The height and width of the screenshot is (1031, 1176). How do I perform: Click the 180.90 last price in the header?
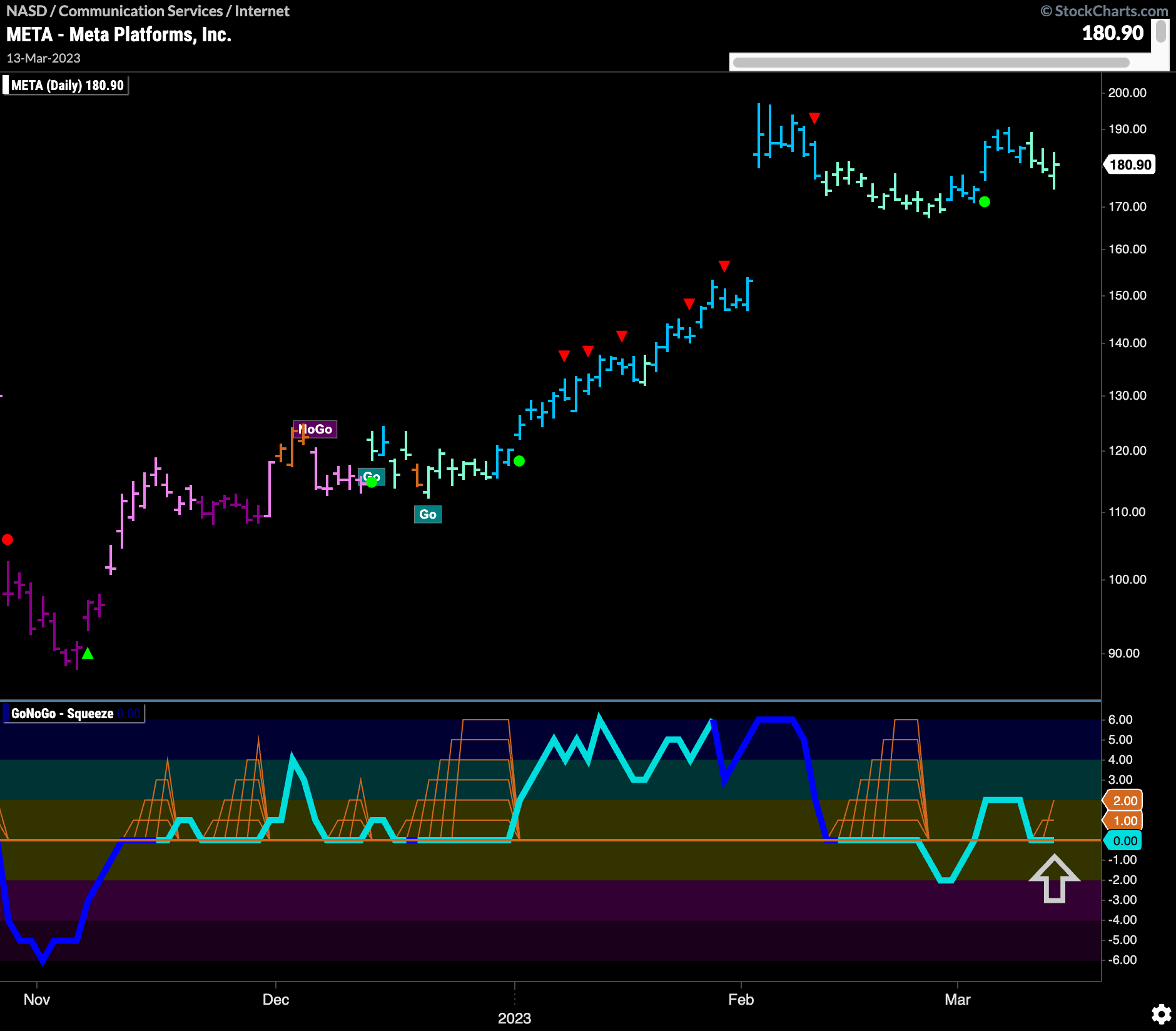(1113, 33)
